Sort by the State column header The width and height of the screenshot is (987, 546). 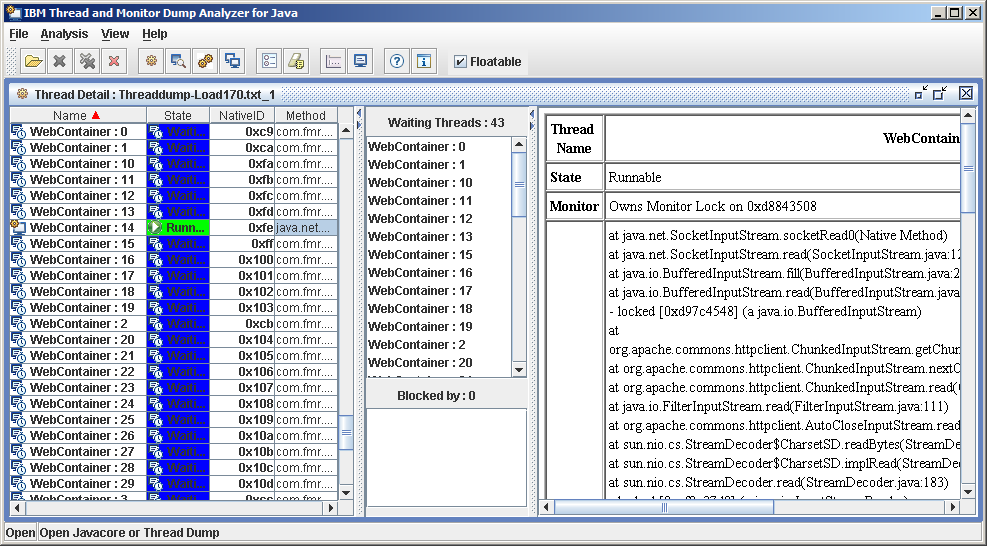click(178, 115)
